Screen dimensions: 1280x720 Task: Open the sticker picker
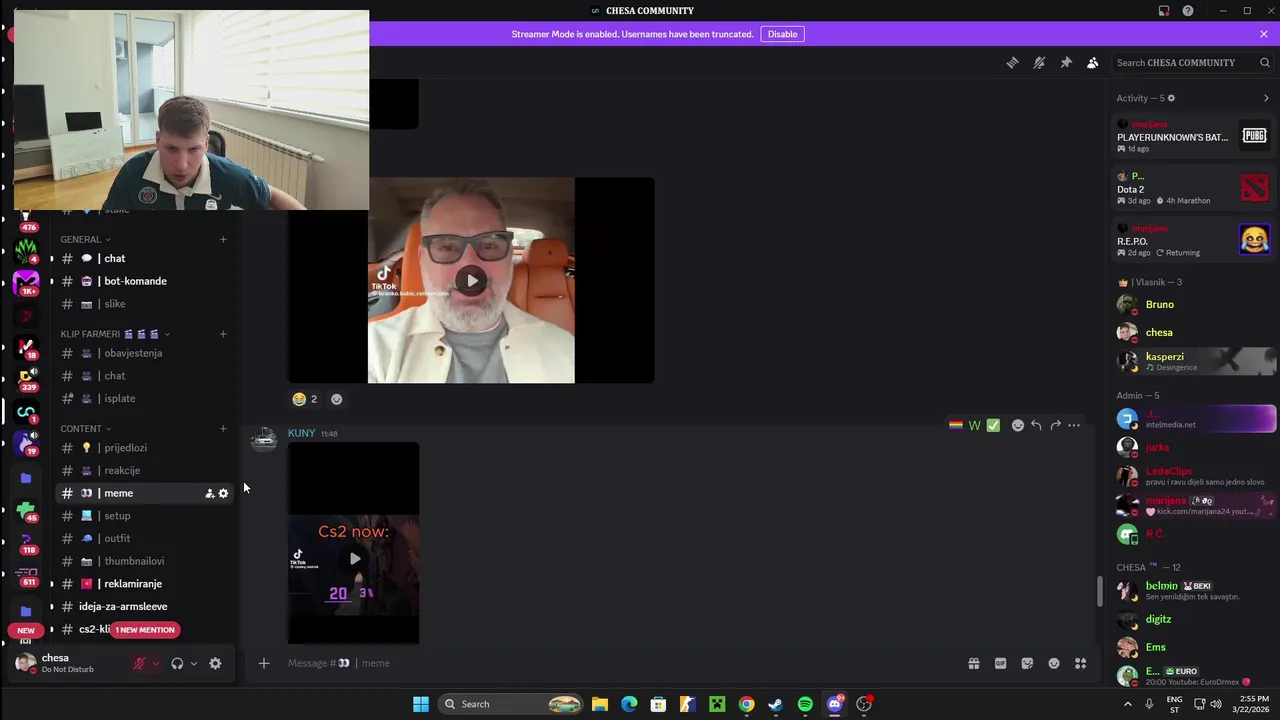pos(1027,663)
